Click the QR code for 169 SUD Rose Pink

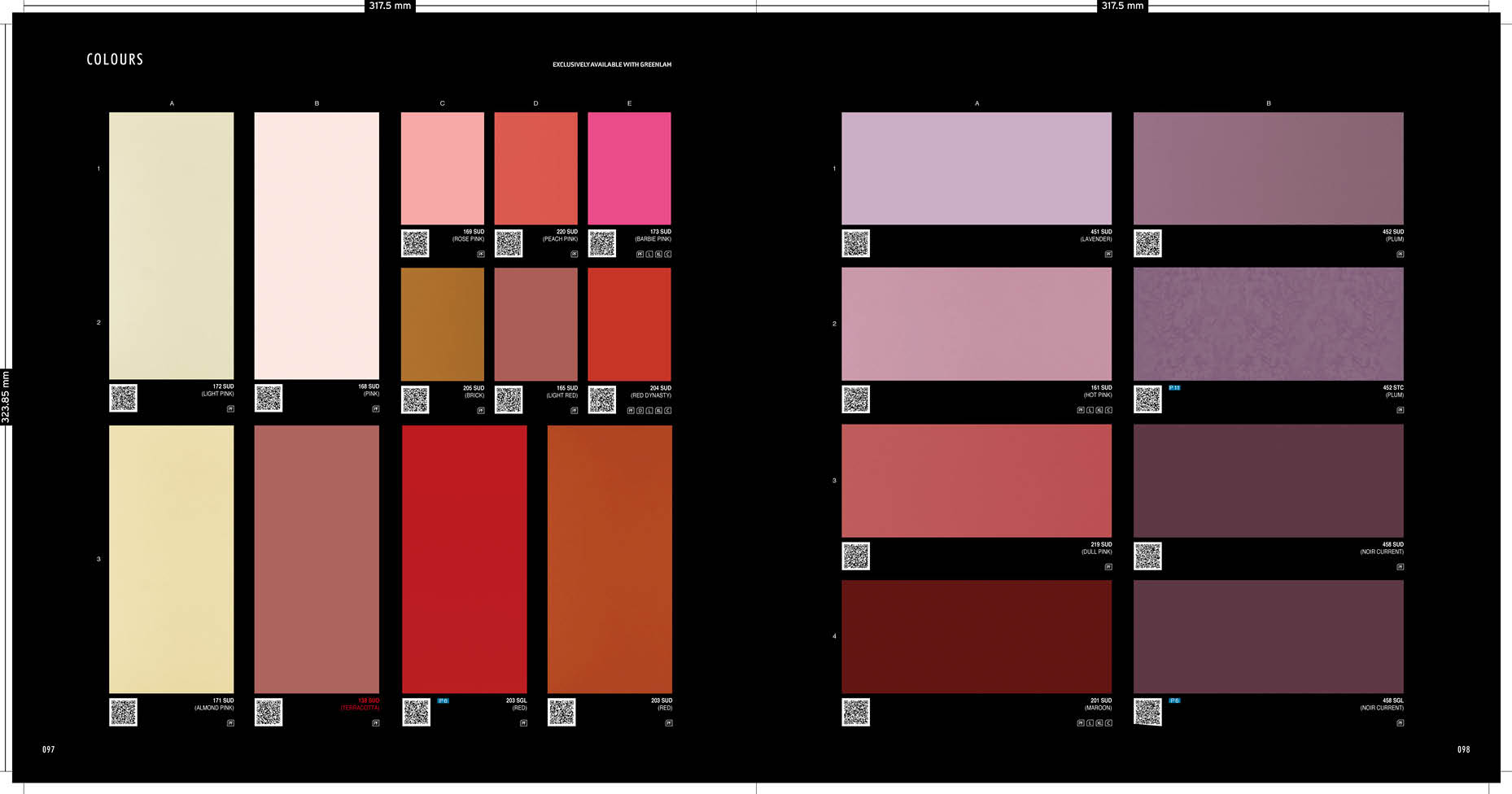(415, 243)
